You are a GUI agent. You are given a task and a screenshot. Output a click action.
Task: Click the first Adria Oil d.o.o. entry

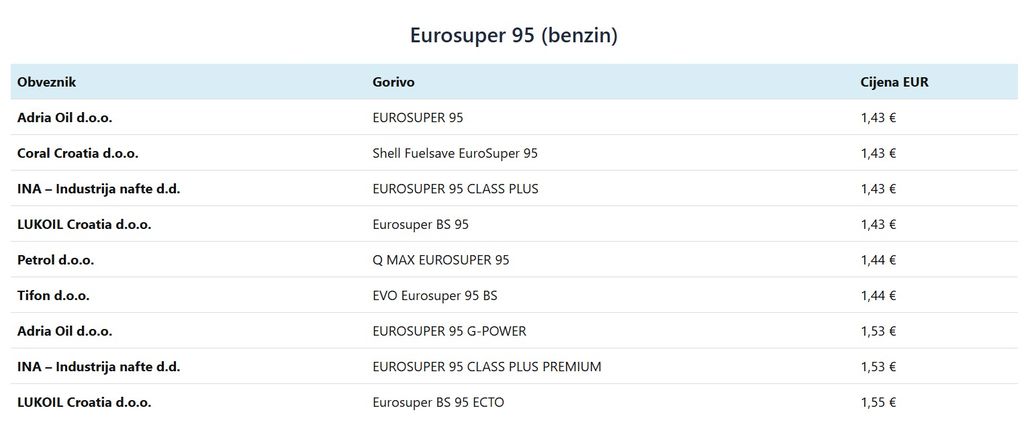[x=65, y=118]
